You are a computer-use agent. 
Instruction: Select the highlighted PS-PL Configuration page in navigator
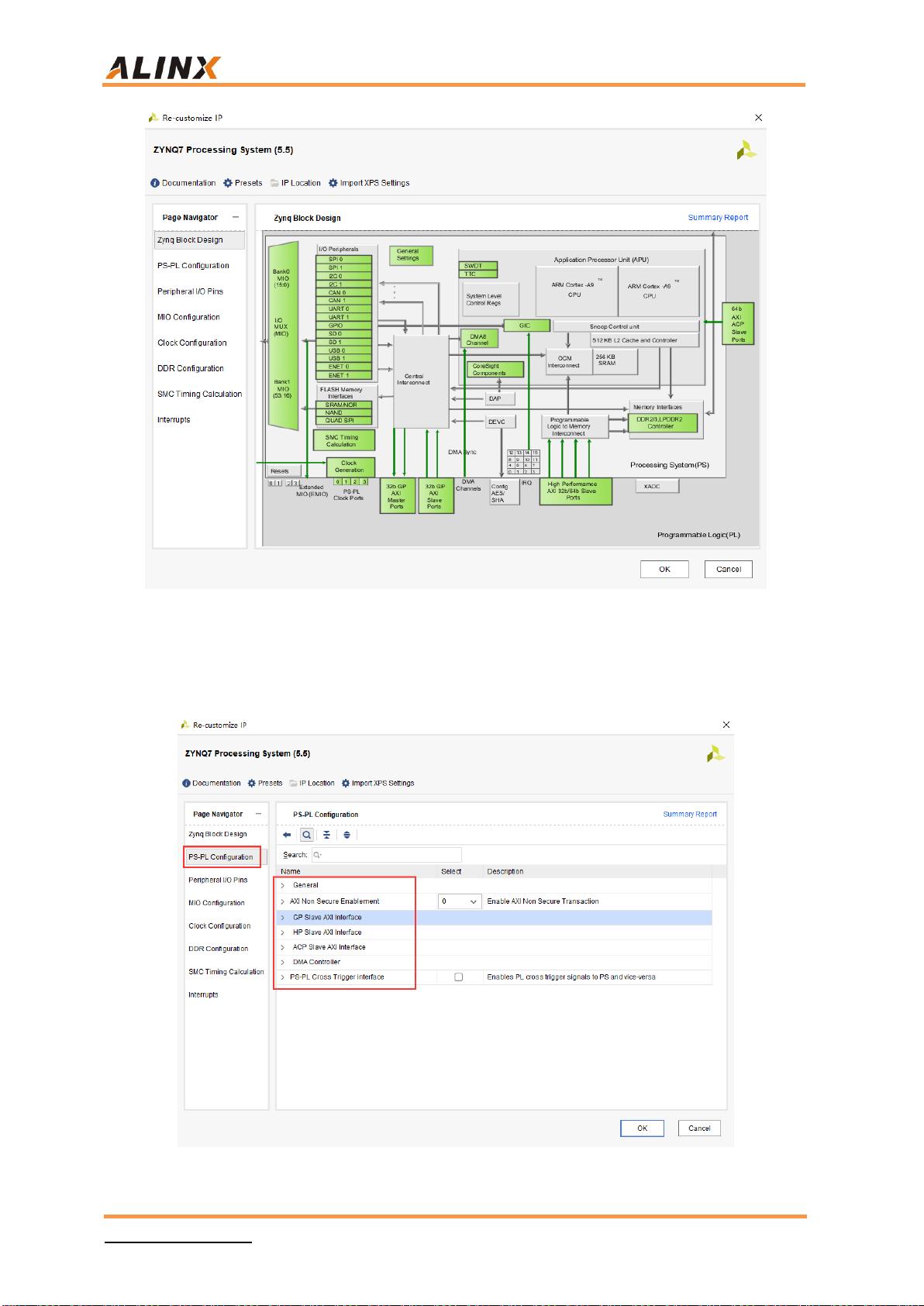(221, 857)
